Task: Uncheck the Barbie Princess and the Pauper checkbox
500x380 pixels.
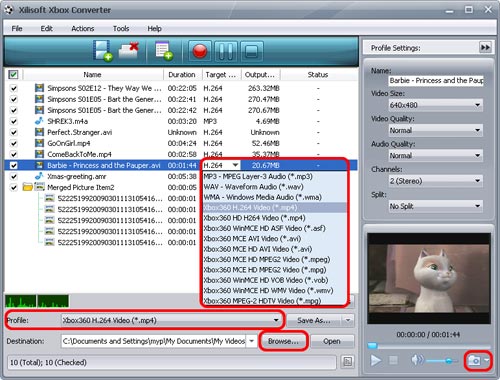Action: click(14, 165)
